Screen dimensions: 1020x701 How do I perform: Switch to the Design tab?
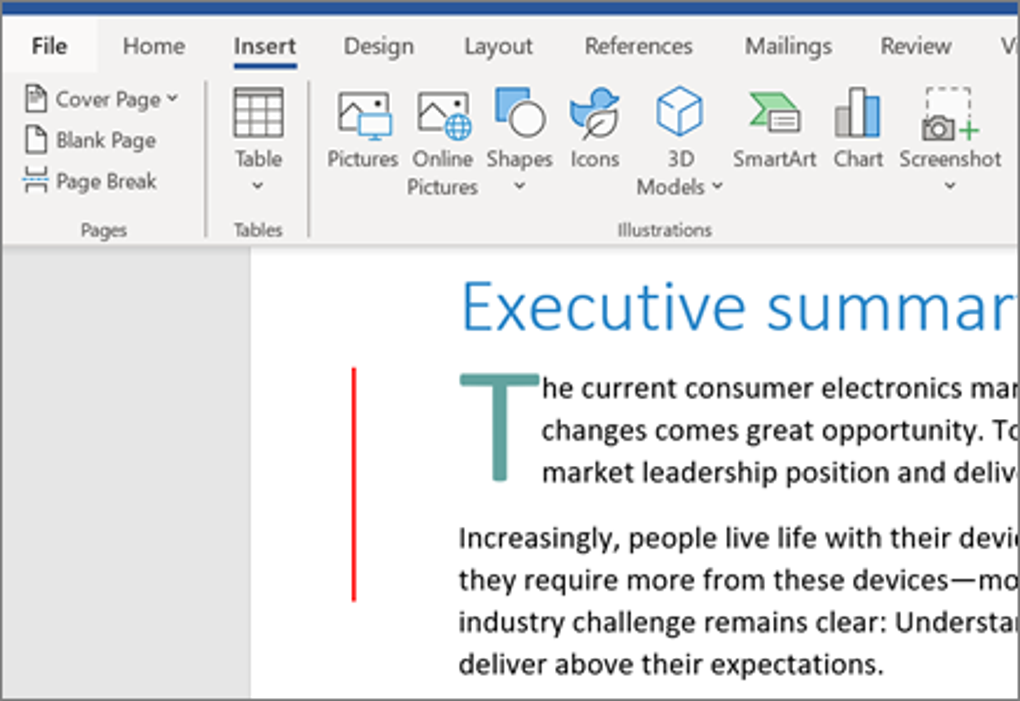pyautogui.click(x=378, y=46)
